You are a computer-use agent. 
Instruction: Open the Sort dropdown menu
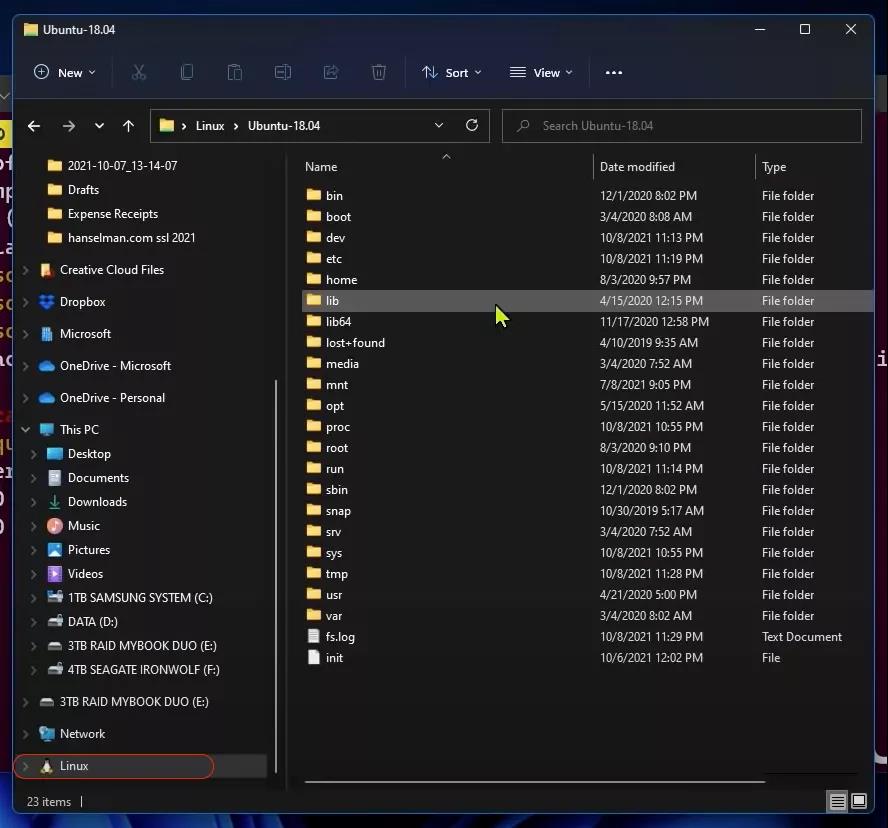coord(451,72)
